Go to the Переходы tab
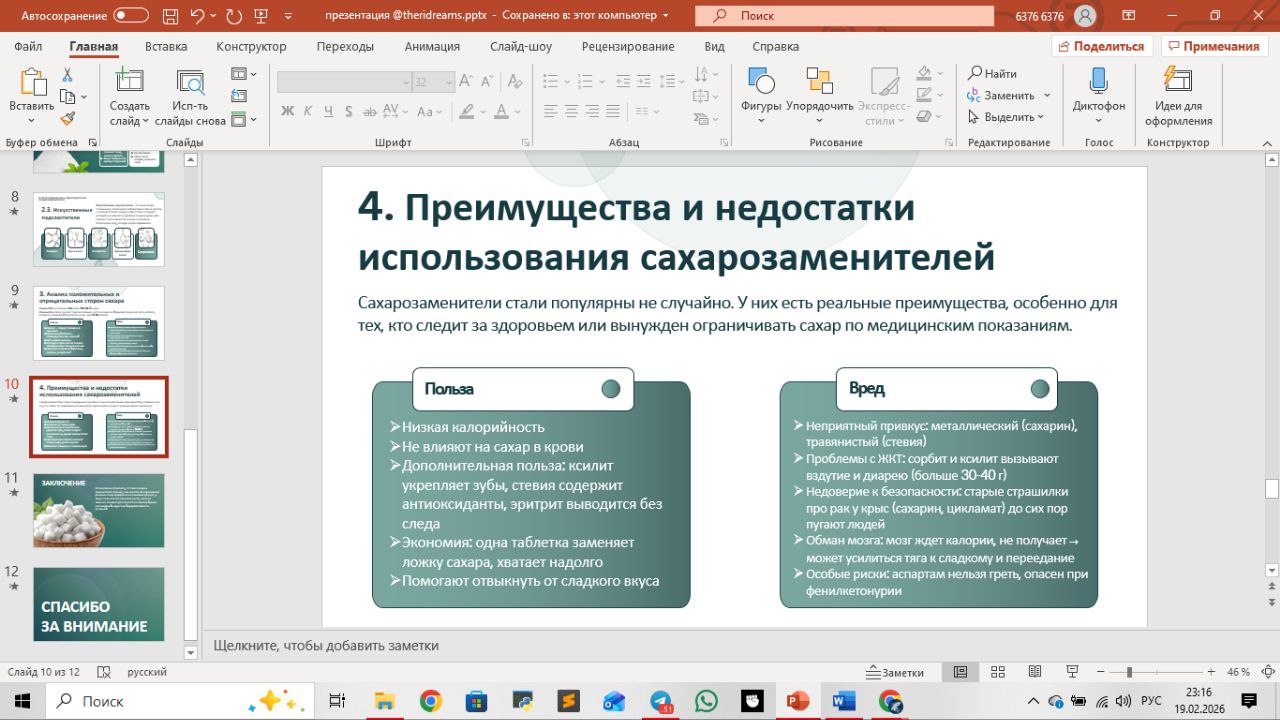Image resolution: width=1280 pixels, height=720 pixels. tap(345, 47)
